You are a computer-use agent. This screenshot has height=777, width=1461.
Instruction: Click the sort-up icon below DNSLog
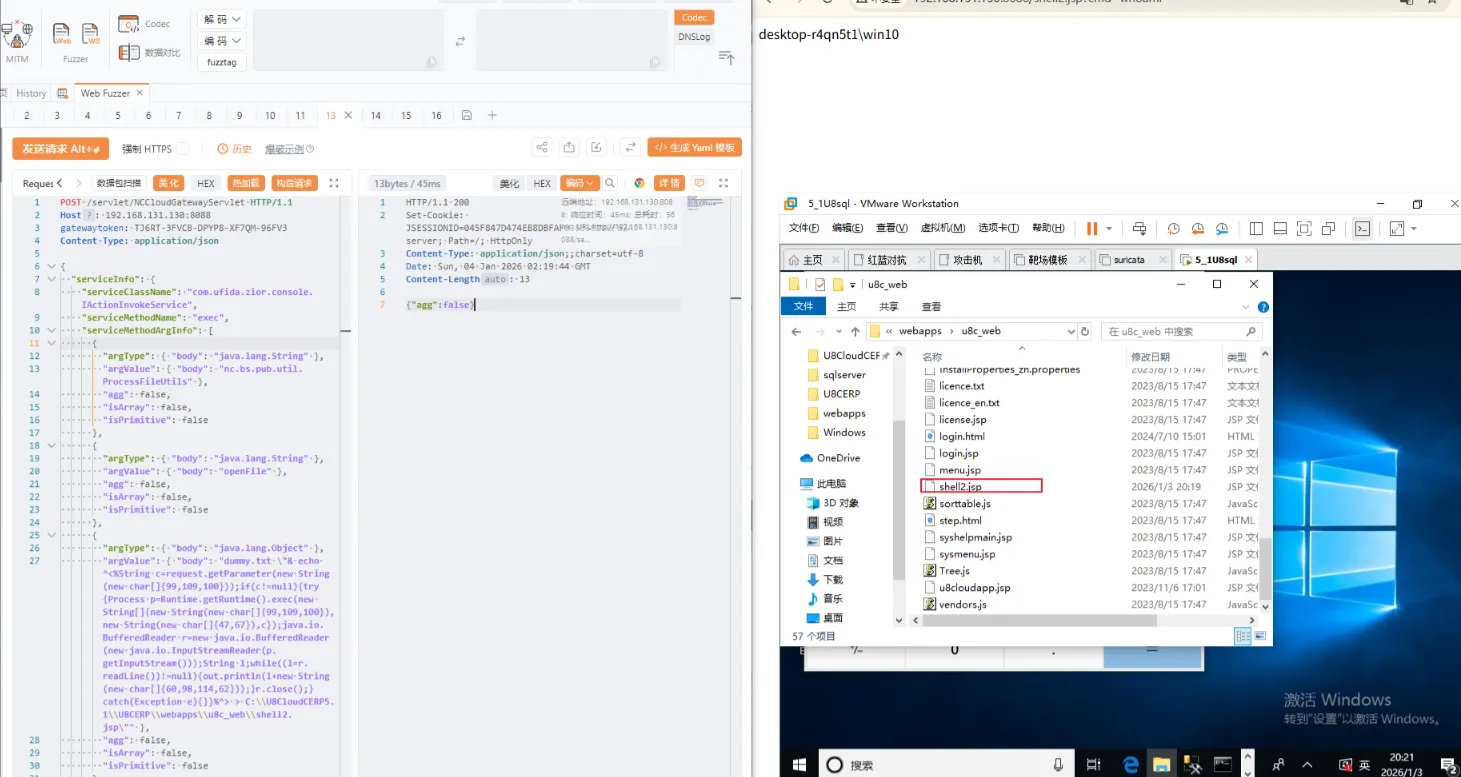[727, 58]
